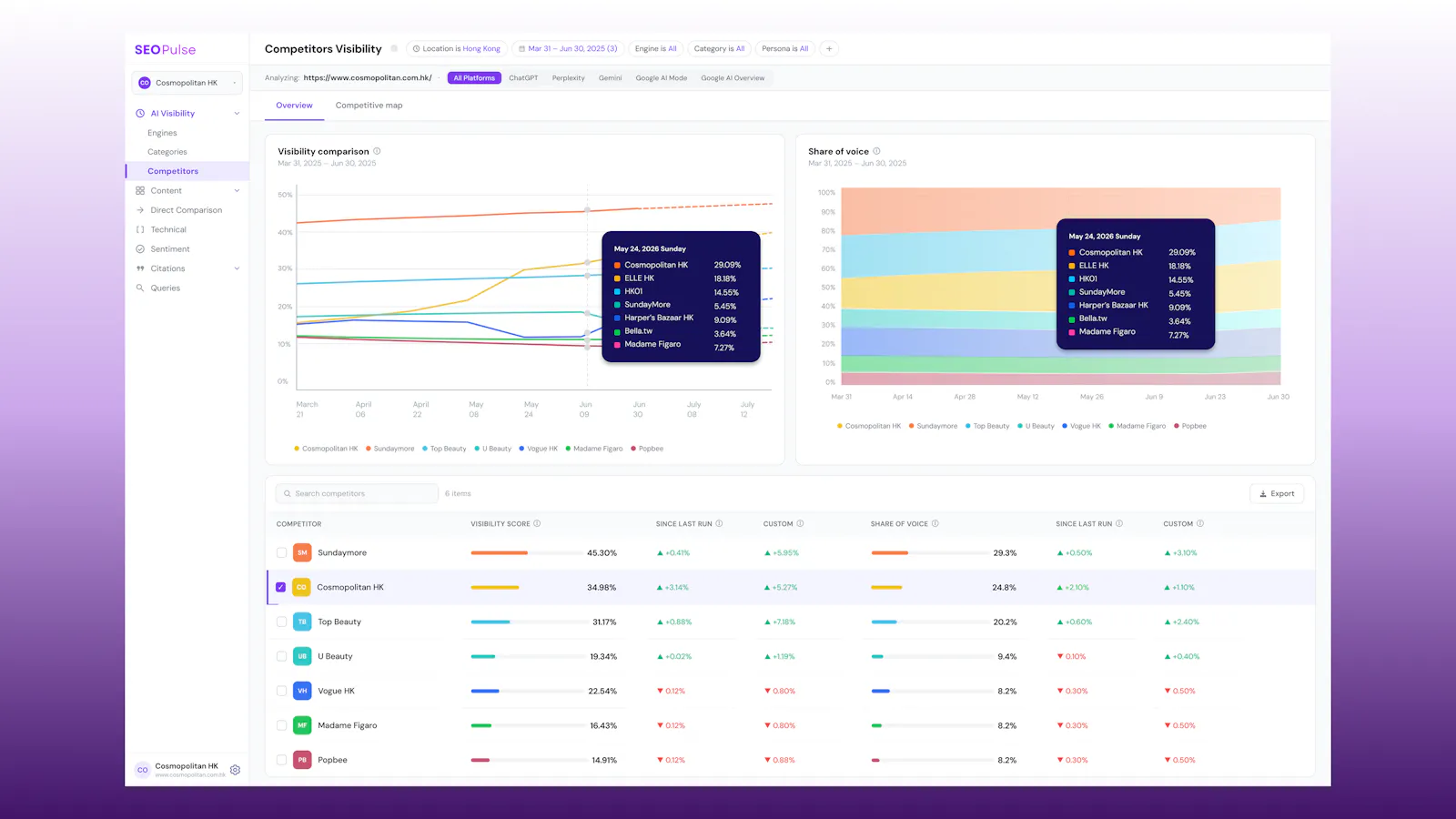Image resolution: width=1456 pixels, height=819 pixels.
Task: Click the Queries search icon
Action: (x=140, y=288)
